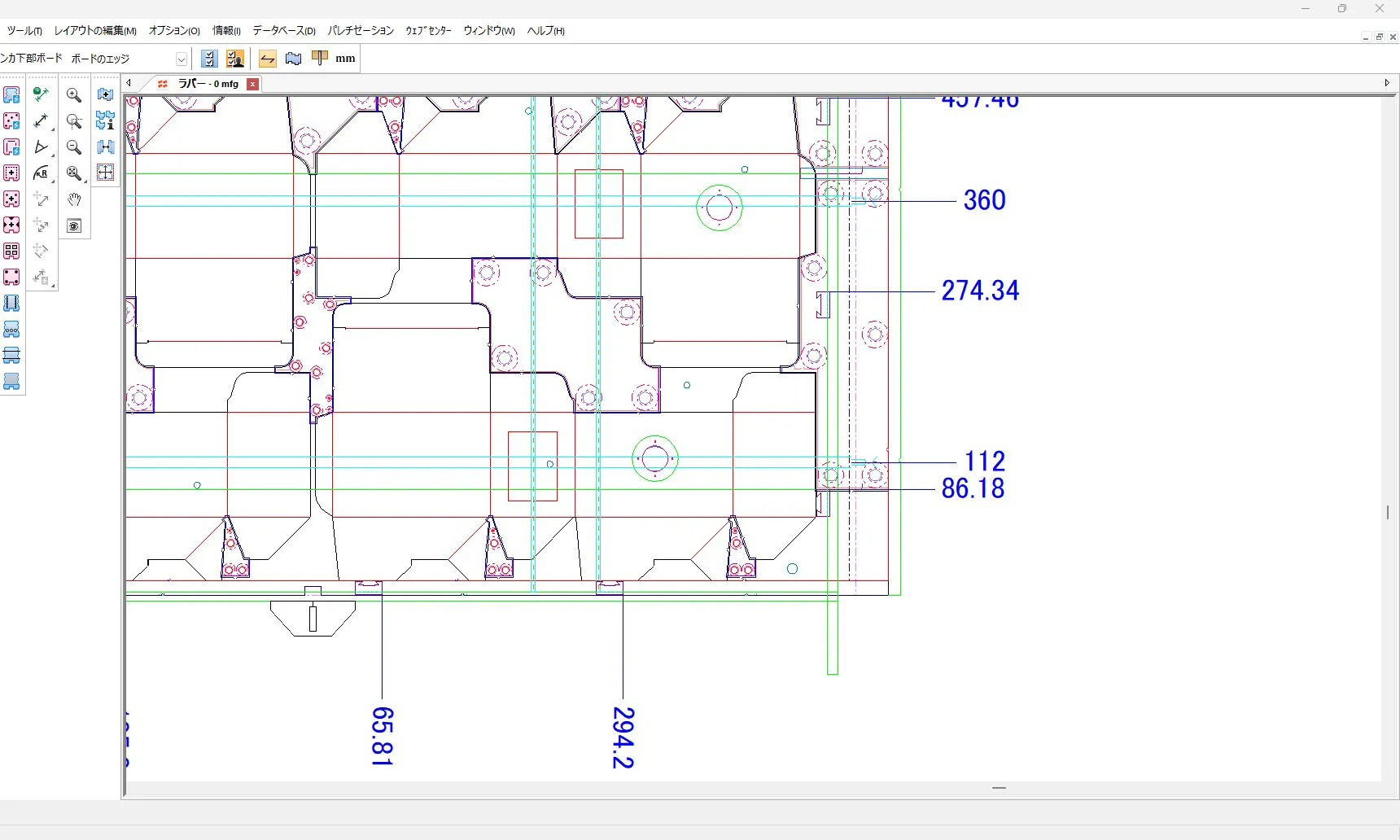Click the zoom in magnifier icon
Viewport: 1400px width, 840px height.
[74, 95]
